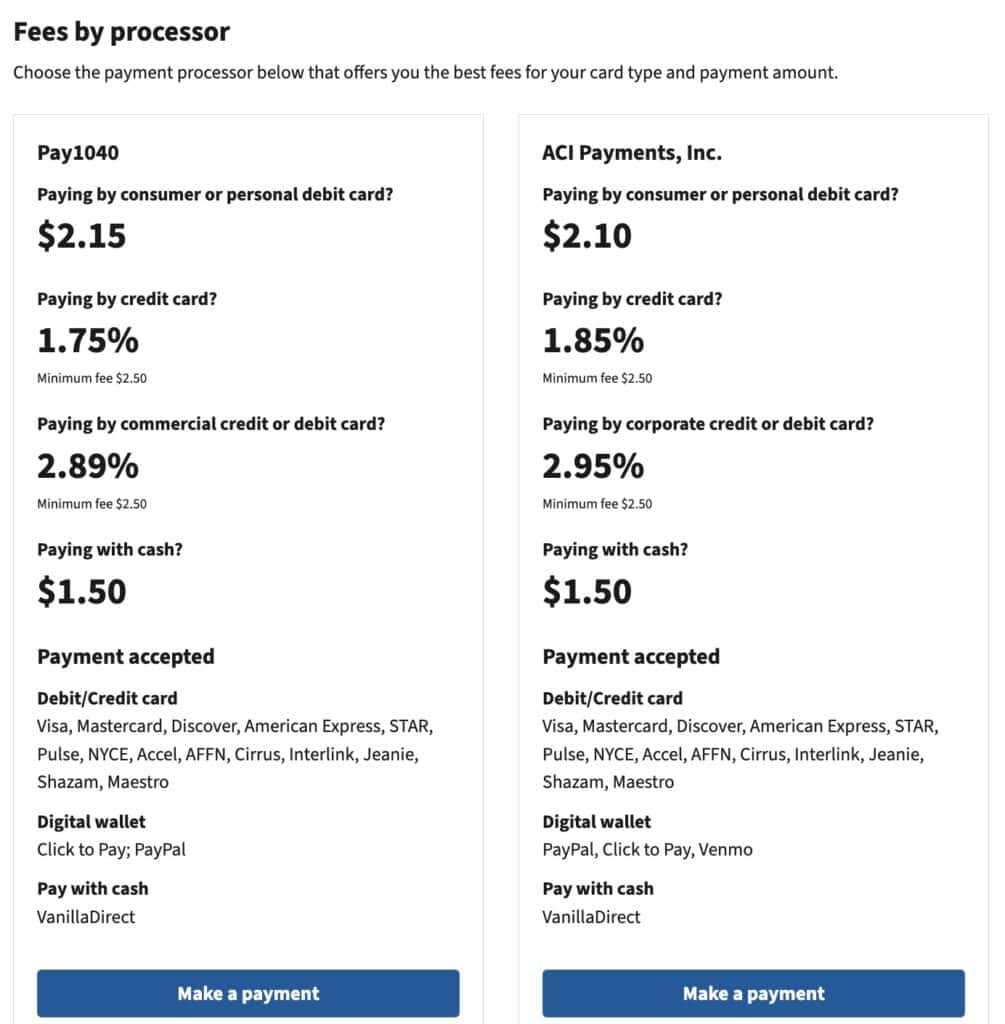Select the ACI Payments, Inc. title

click(632, 153)
